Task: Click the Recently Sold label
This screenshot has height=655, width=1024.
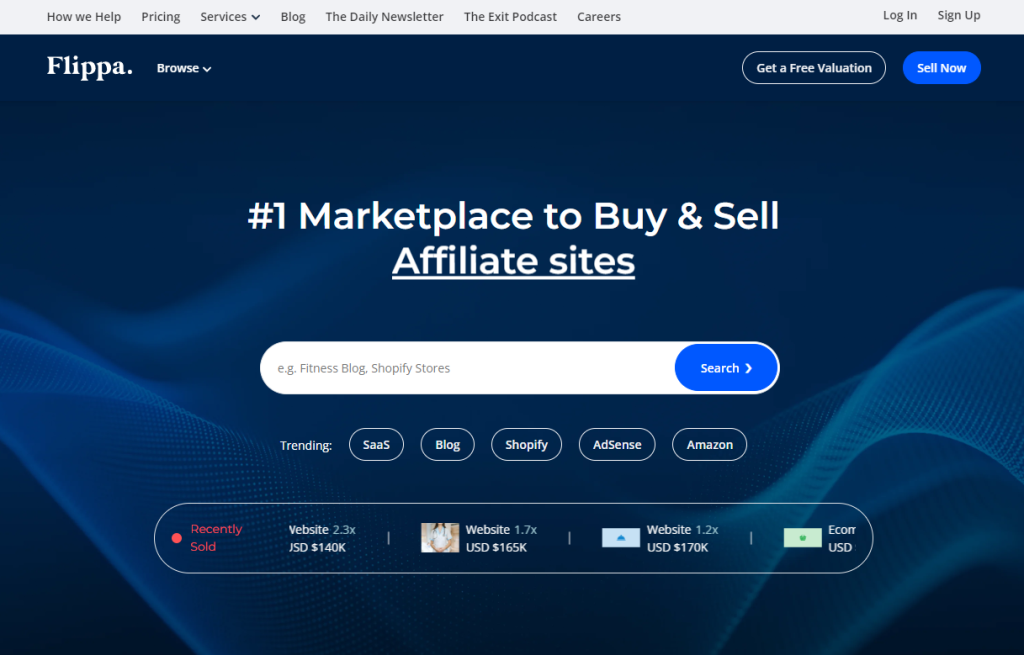Action: [216, 537]
